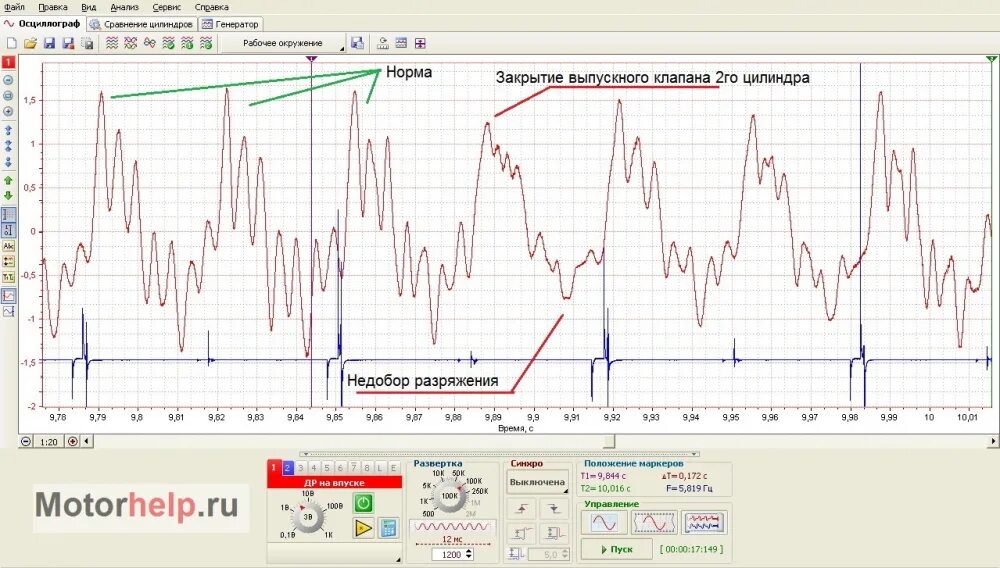Open the Файл menu
The width and height of the screenshot is (1000, 568).
coord(14,7)
